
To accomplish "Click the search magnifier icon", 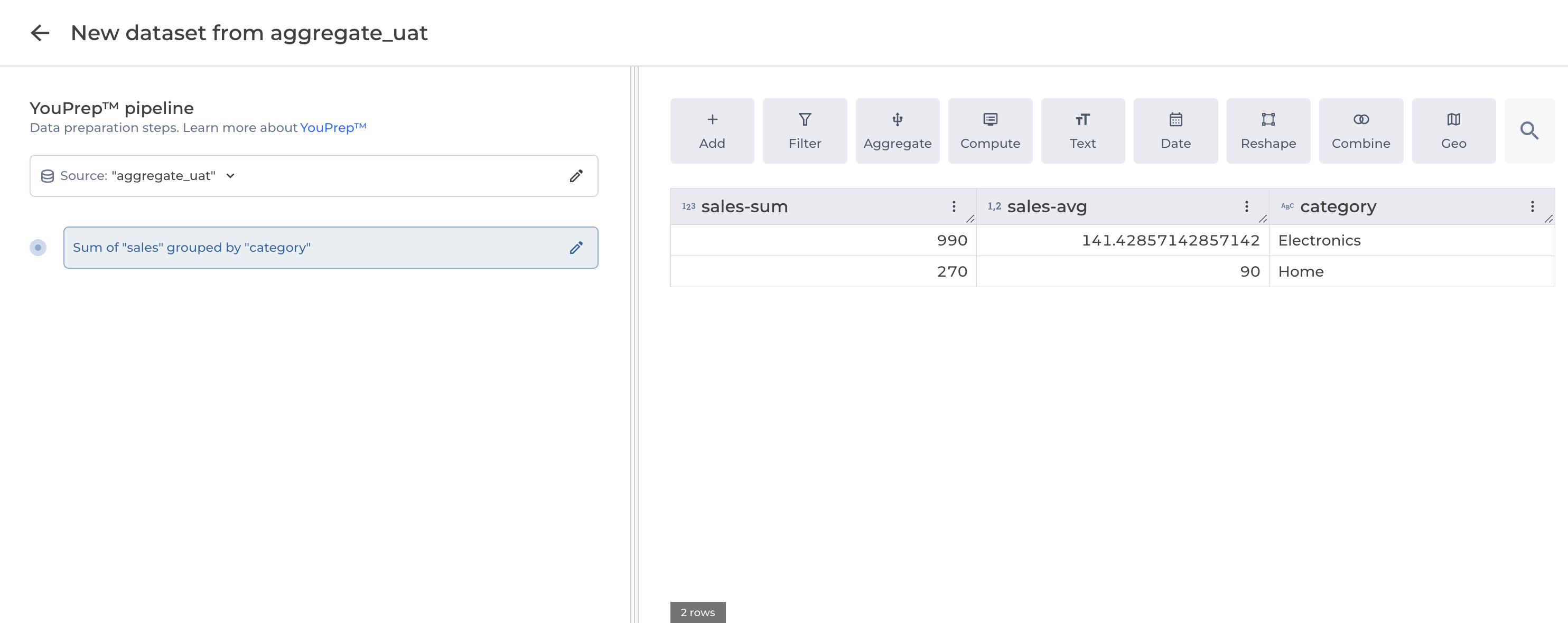I will (1529, 131).
